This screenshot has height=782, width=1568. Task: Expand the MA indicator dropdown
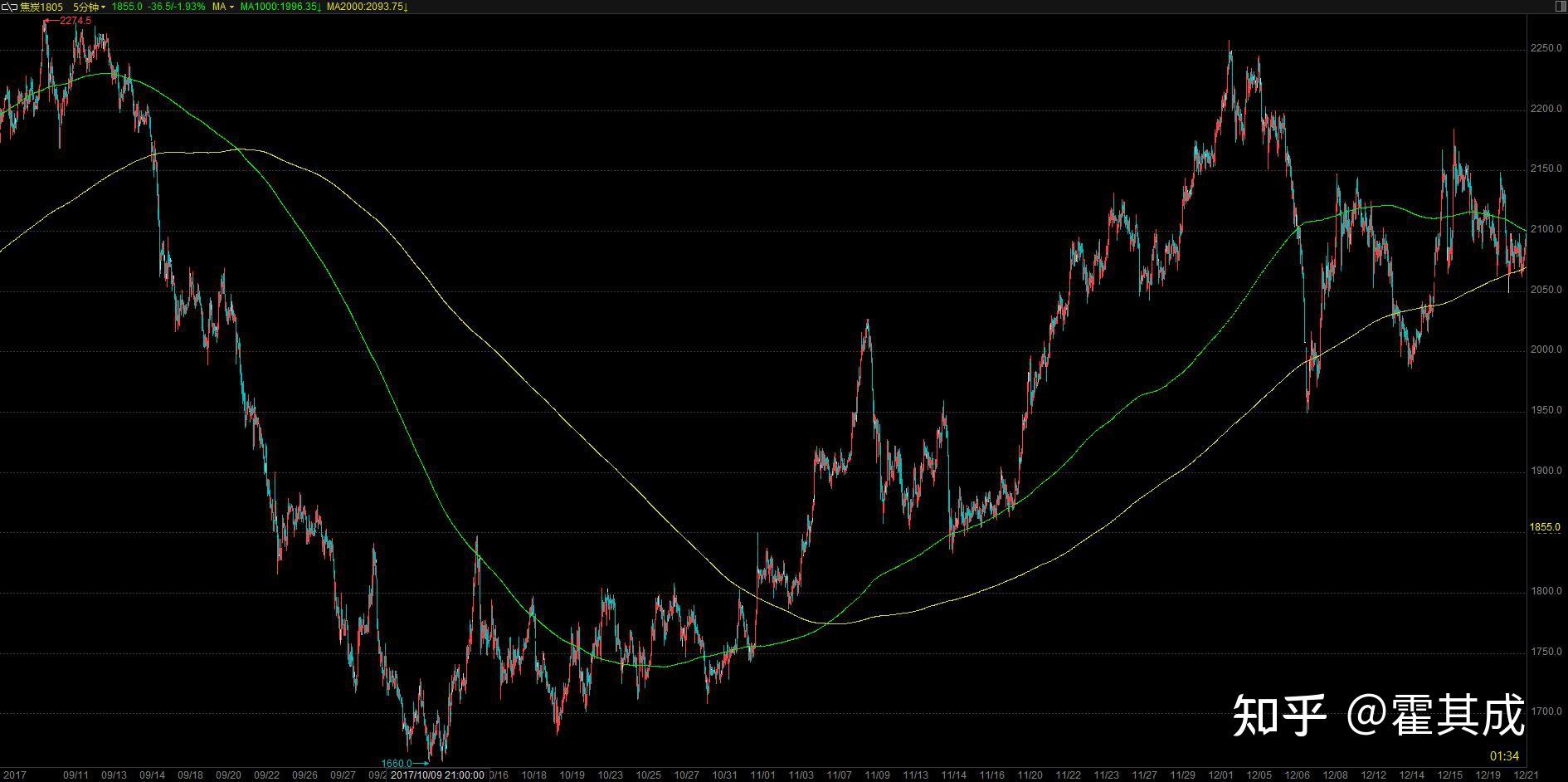(x=222, y=7)
